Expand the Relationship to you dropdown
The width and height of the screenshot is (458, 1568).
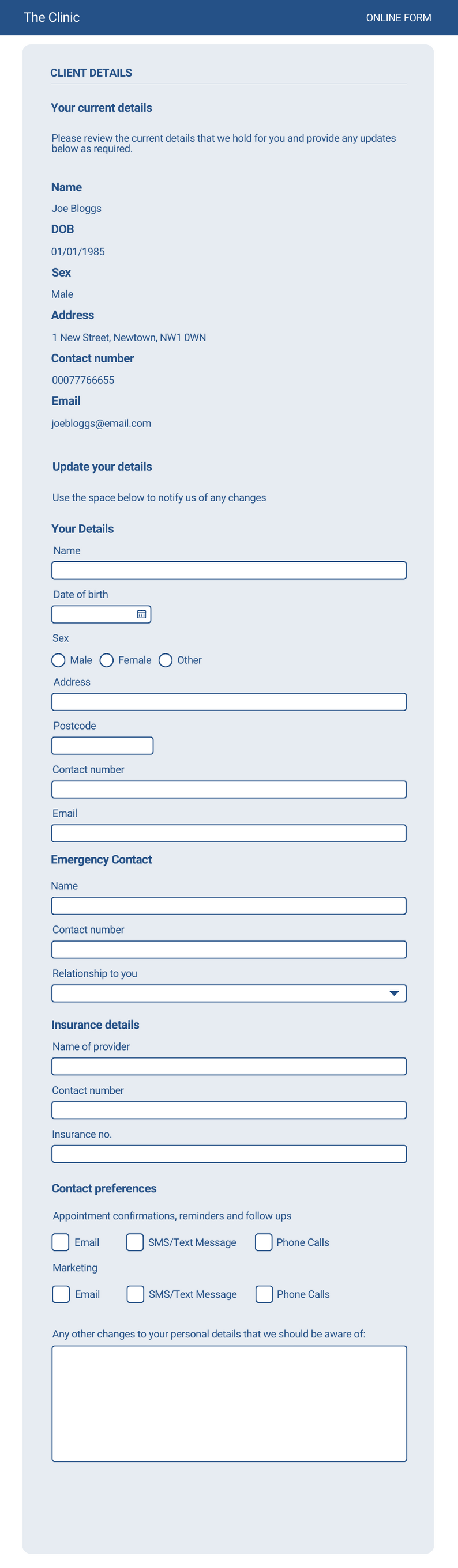point(394,993)
